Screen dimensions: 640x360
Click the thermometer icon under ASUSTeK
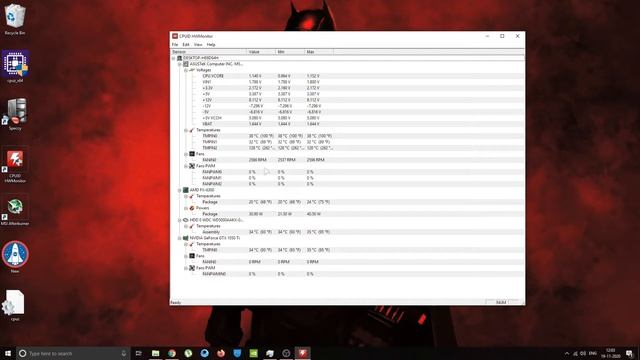click(x=192, y=130)
